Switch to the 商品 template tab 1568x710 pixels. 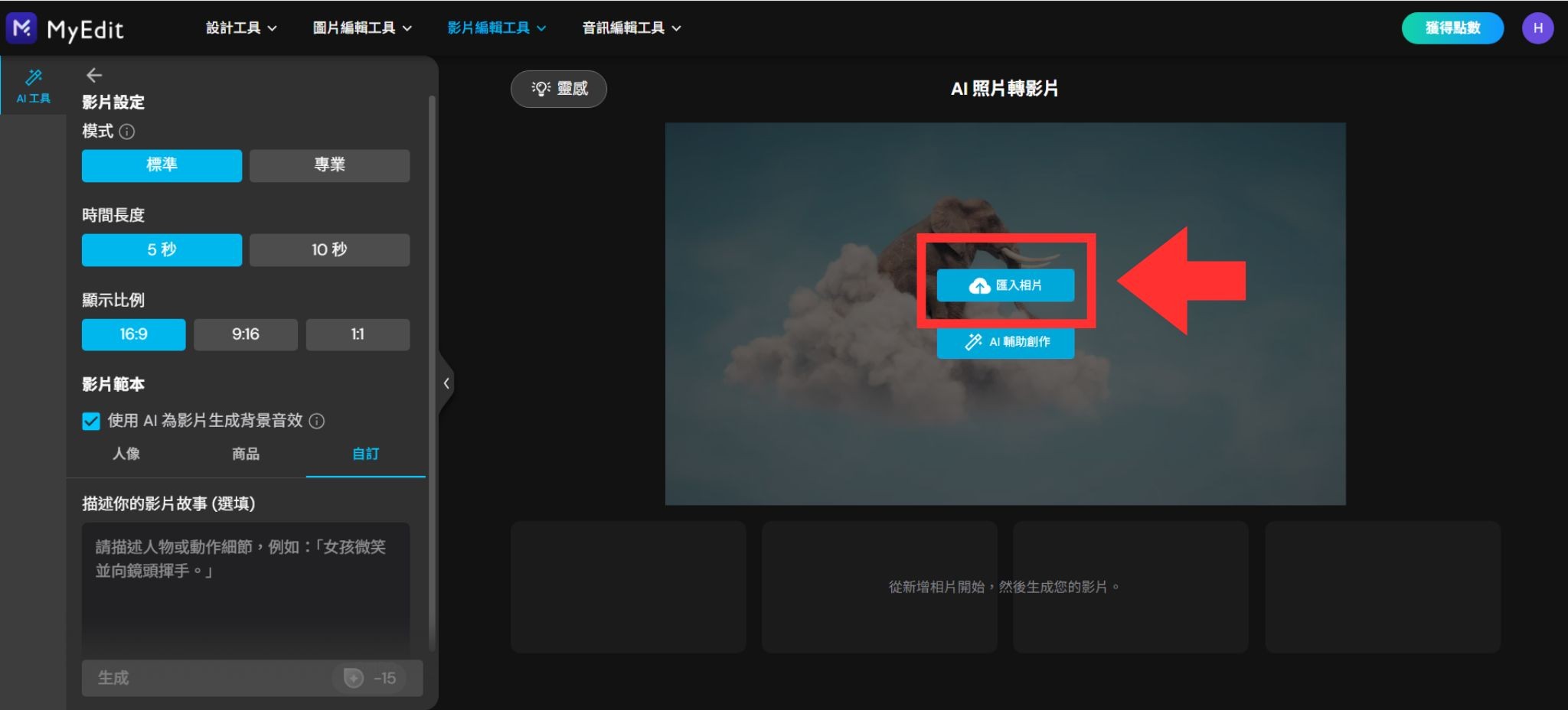pyautogui.click(x=245, y=454)
